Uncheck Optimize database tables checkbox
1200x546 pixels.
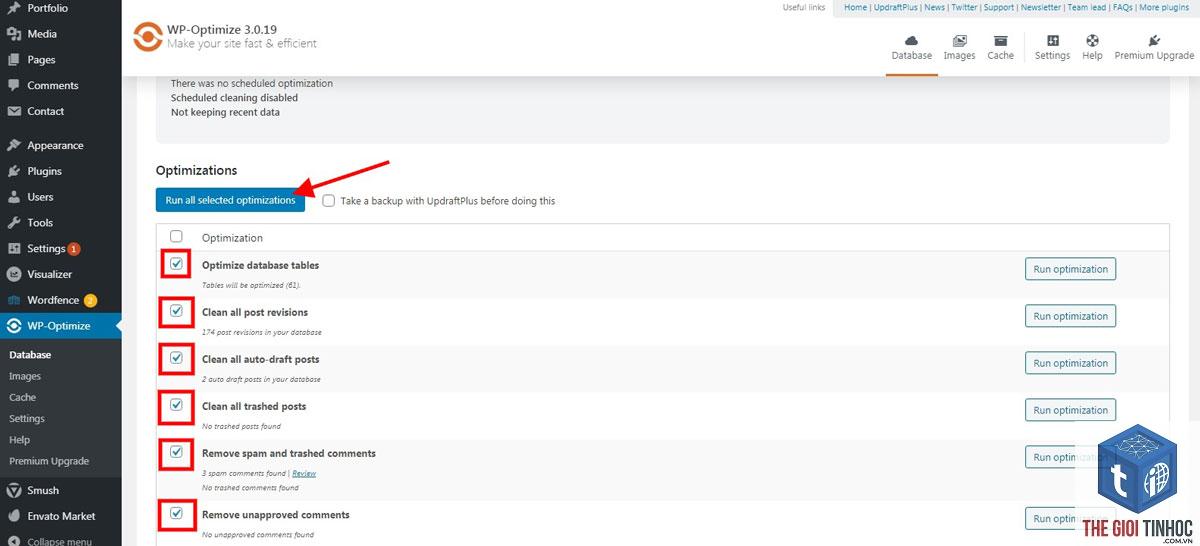177,264
